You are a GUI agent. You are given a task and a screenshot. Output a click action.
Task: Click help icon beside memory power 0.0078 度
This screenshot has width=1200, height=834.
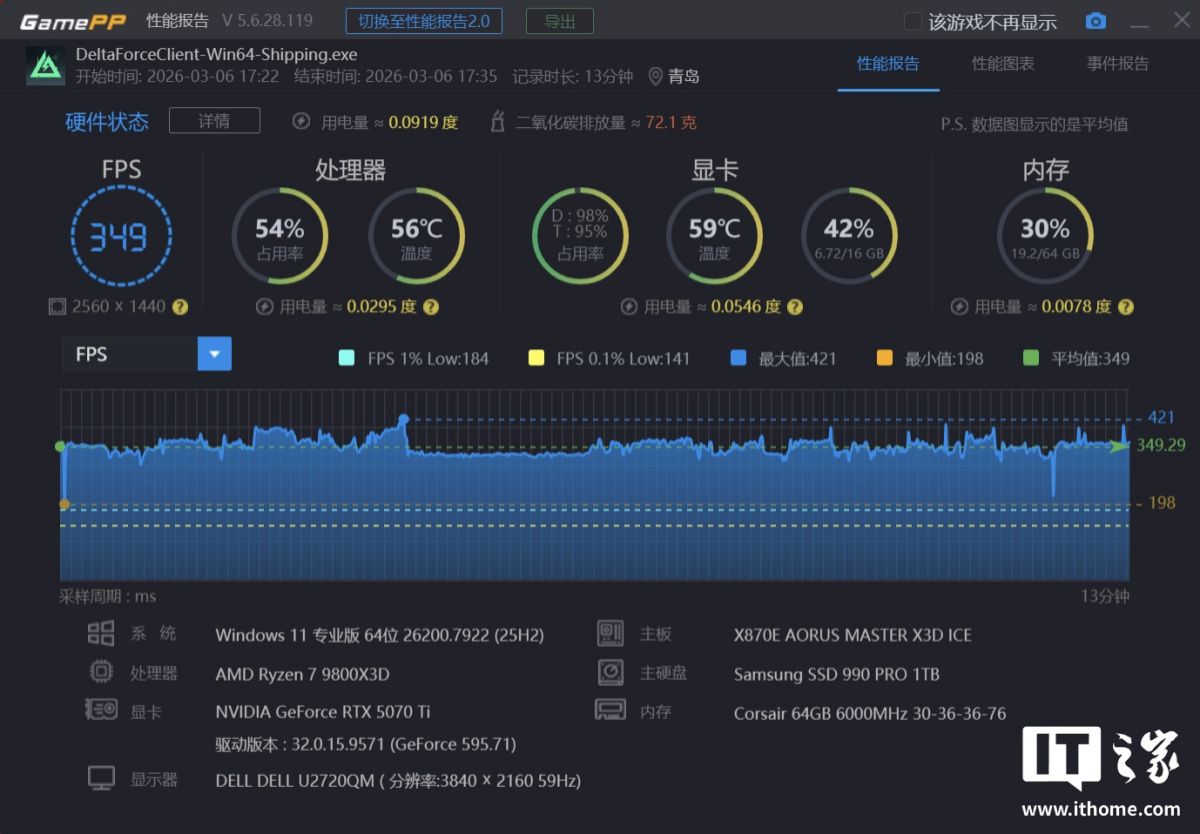tap(1126, 307)
